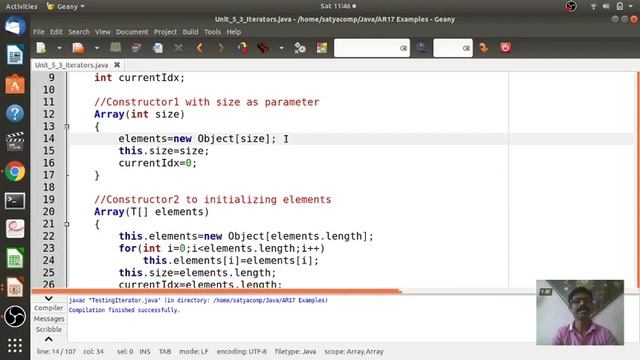This screenshot has height=360, width=640.
Task: Switch to the Compiler message tab
Action: click(x=49, y=308)
